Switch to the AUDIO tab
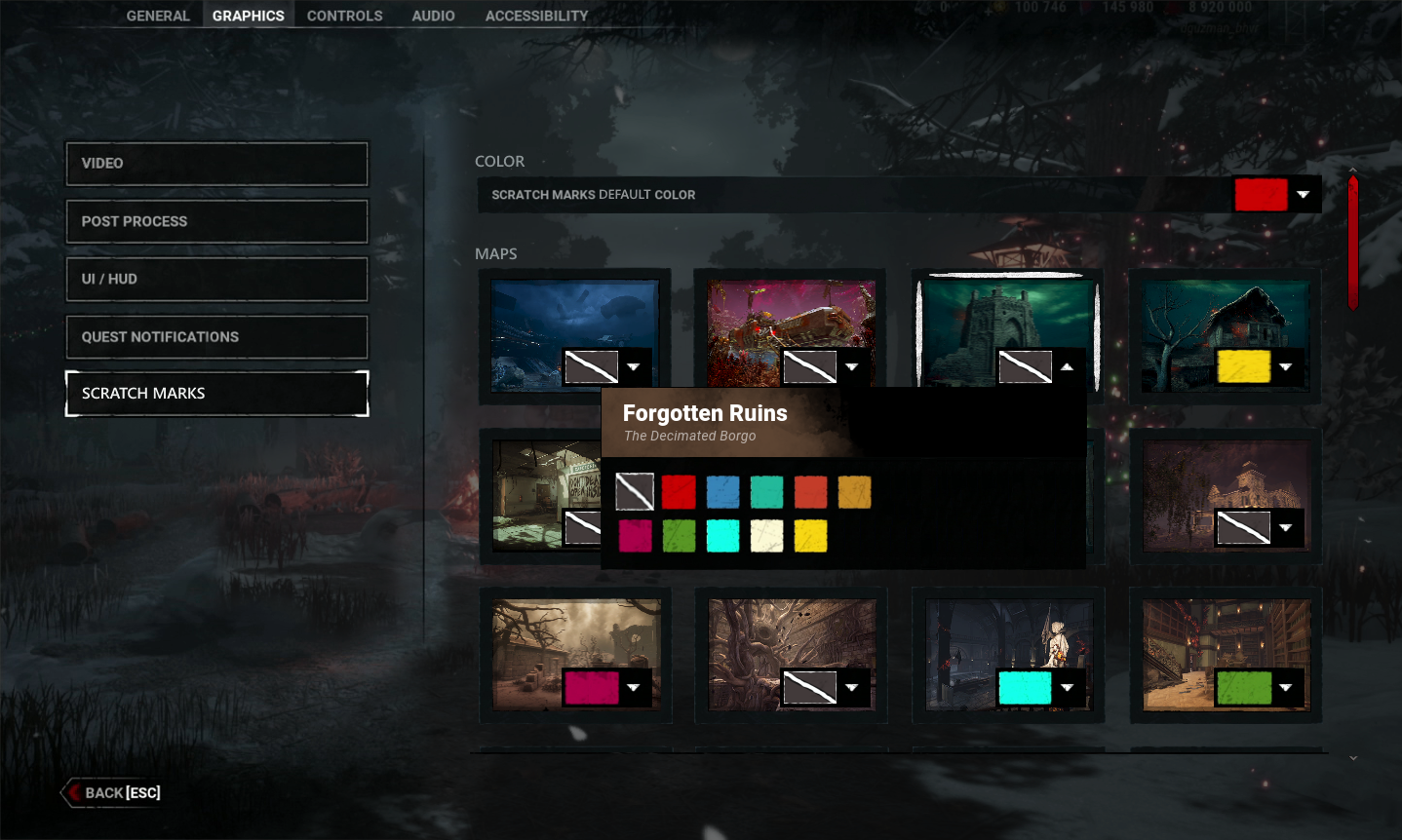Screen dimensions: 1402x840 pyautogui.click(x=432, y=15)
